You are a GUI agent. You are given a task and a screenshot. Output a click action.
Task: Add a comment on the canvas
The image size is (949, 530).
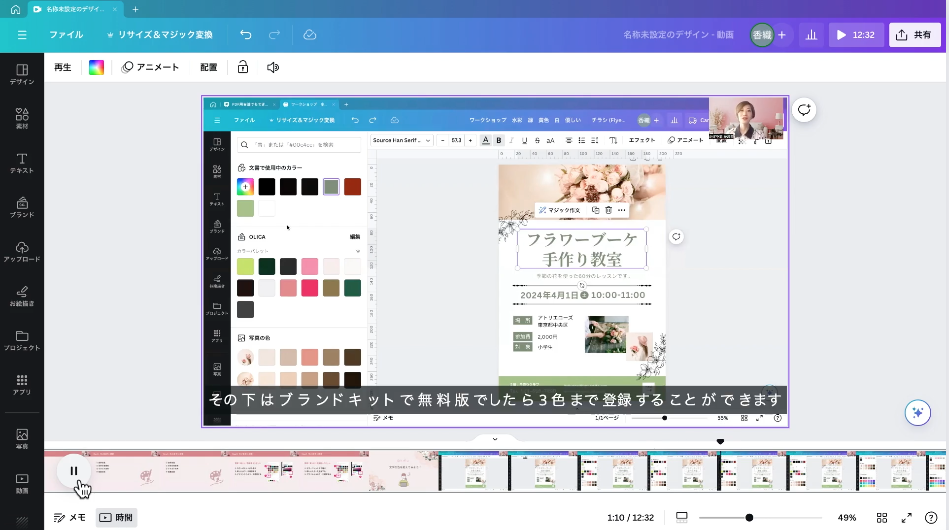(x=804, y=110)
